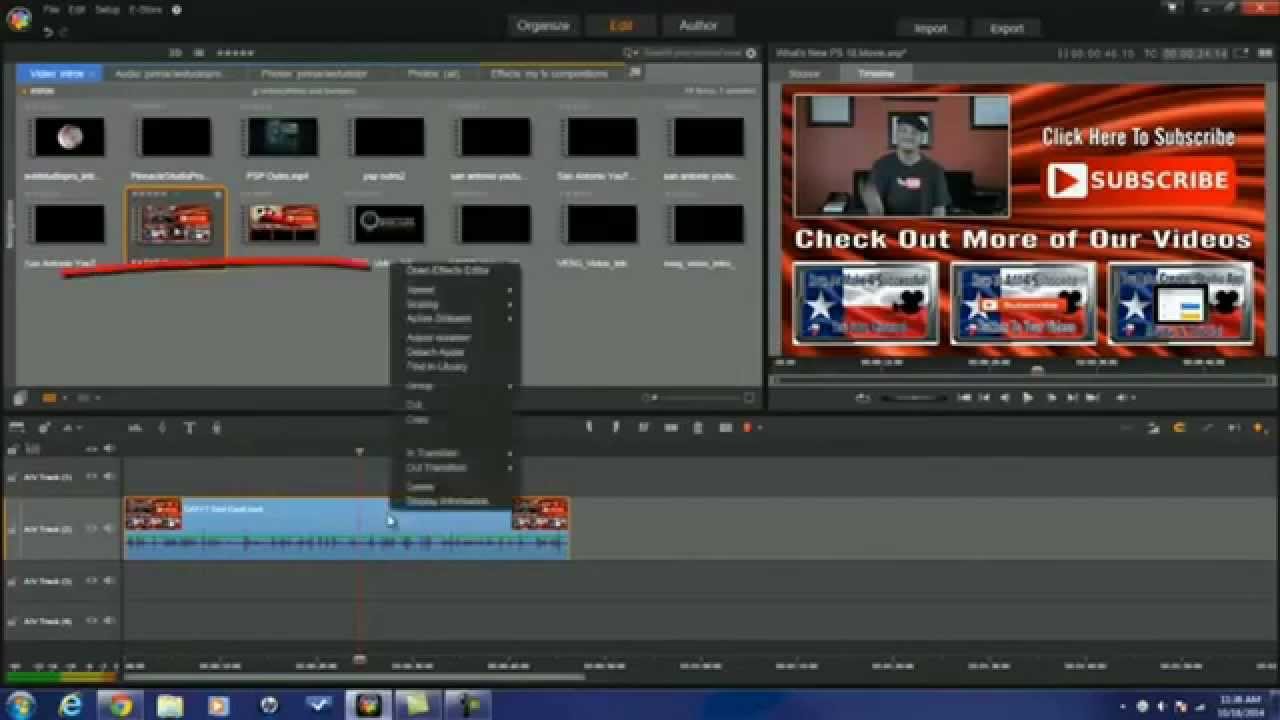Click the library icon at library panel bottom left

click(x=19, y=398)
